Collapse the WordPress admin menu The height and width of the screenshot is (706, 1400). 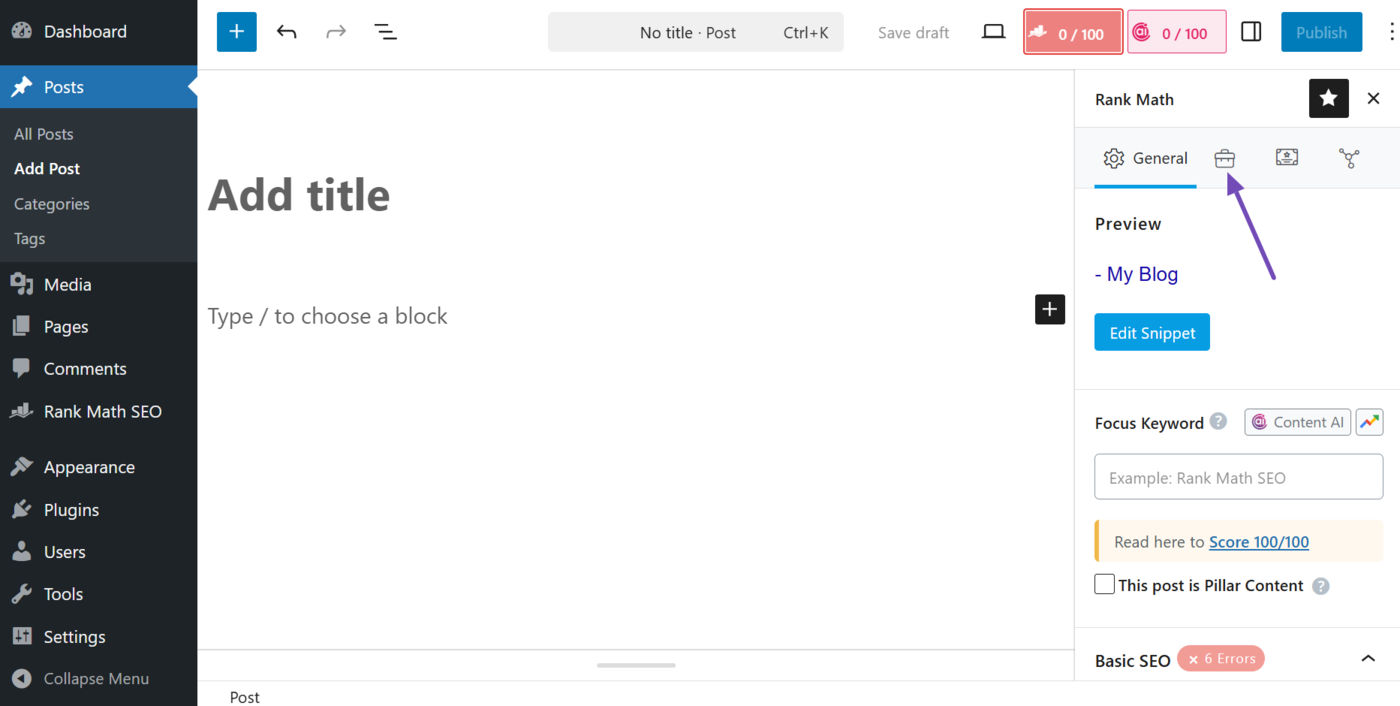point(96,678)
